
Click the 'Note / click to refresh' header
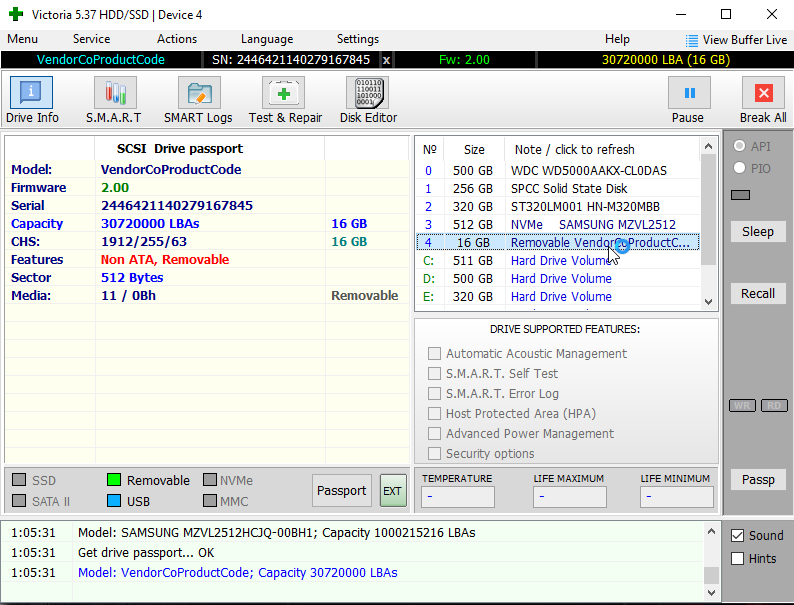pos(574,150)
